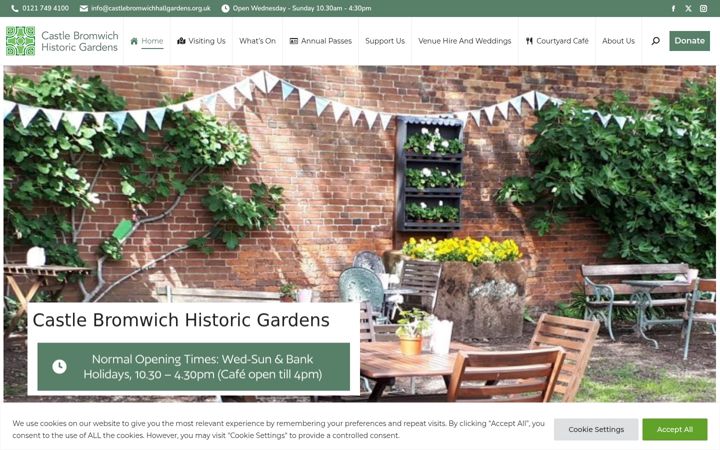Open Venue Hire And Weddings menu

[465, 41]
